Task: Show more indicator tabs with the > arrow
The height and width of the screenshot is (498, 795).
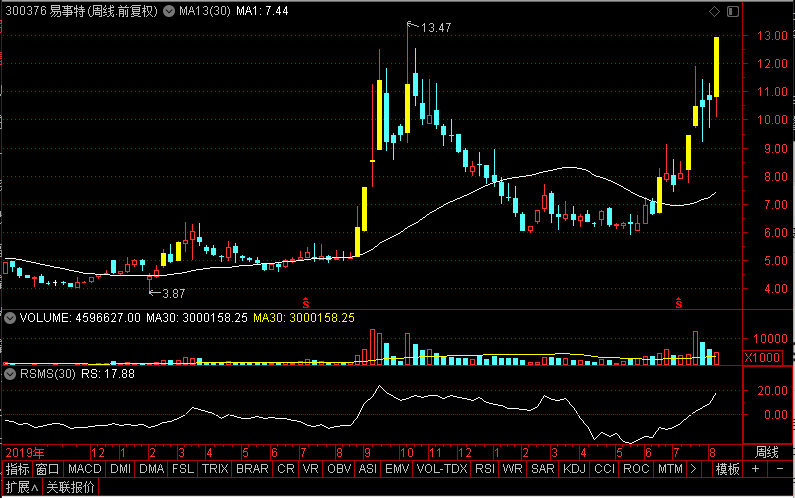Action: (x=694, y=469)
